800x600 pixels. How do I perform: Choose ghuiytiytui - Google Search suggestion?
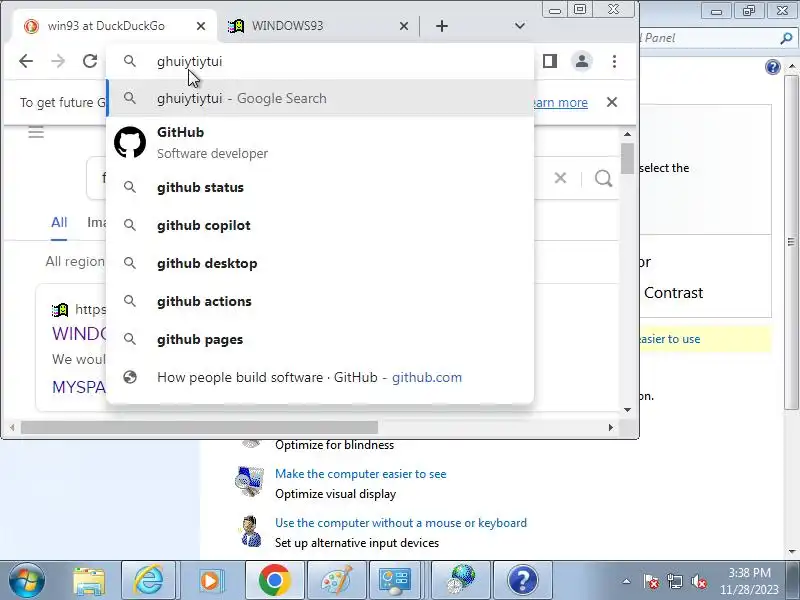click(320, 98)
